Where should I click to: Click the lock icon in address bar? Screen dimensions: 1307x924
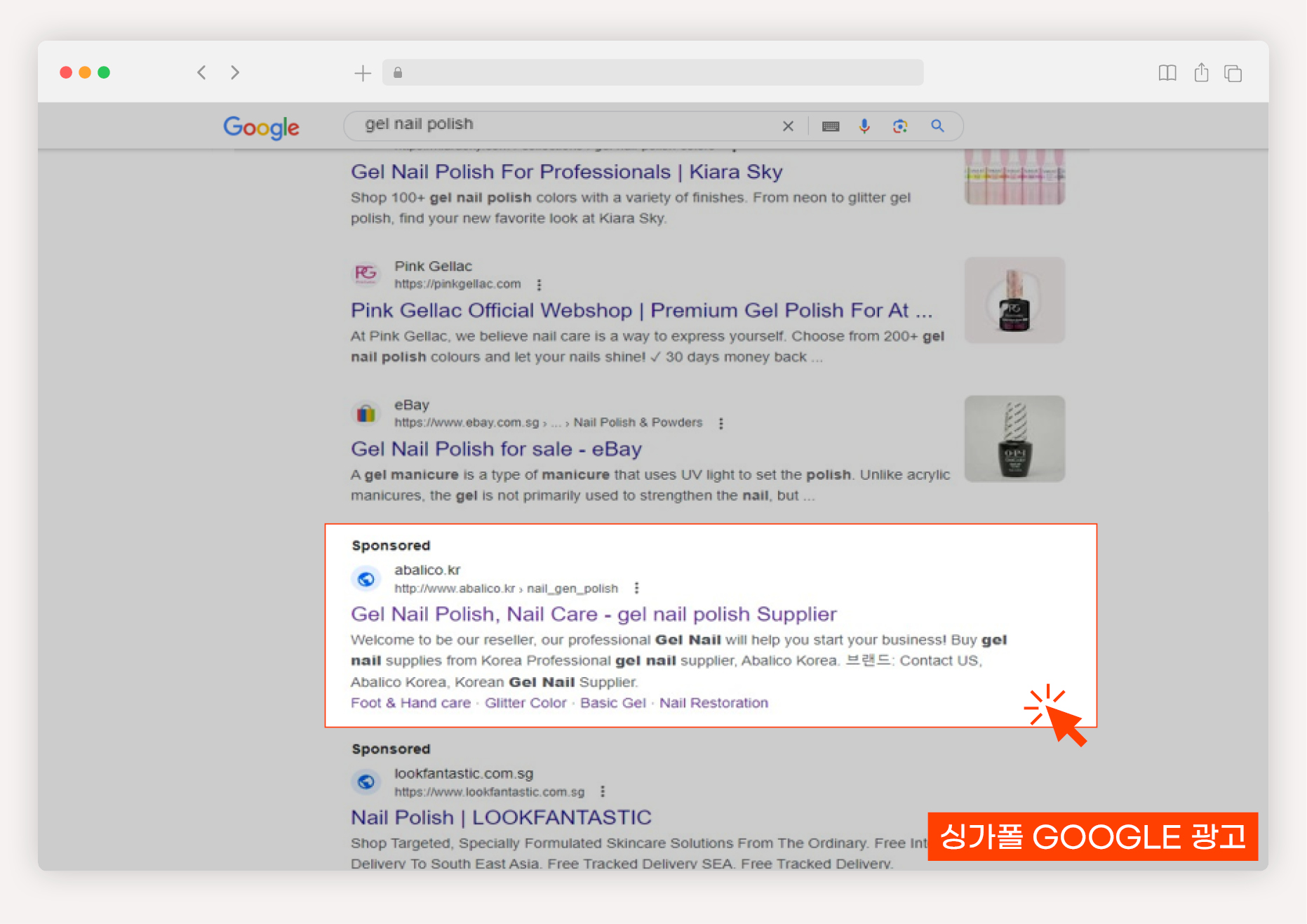tap(398, 72)
